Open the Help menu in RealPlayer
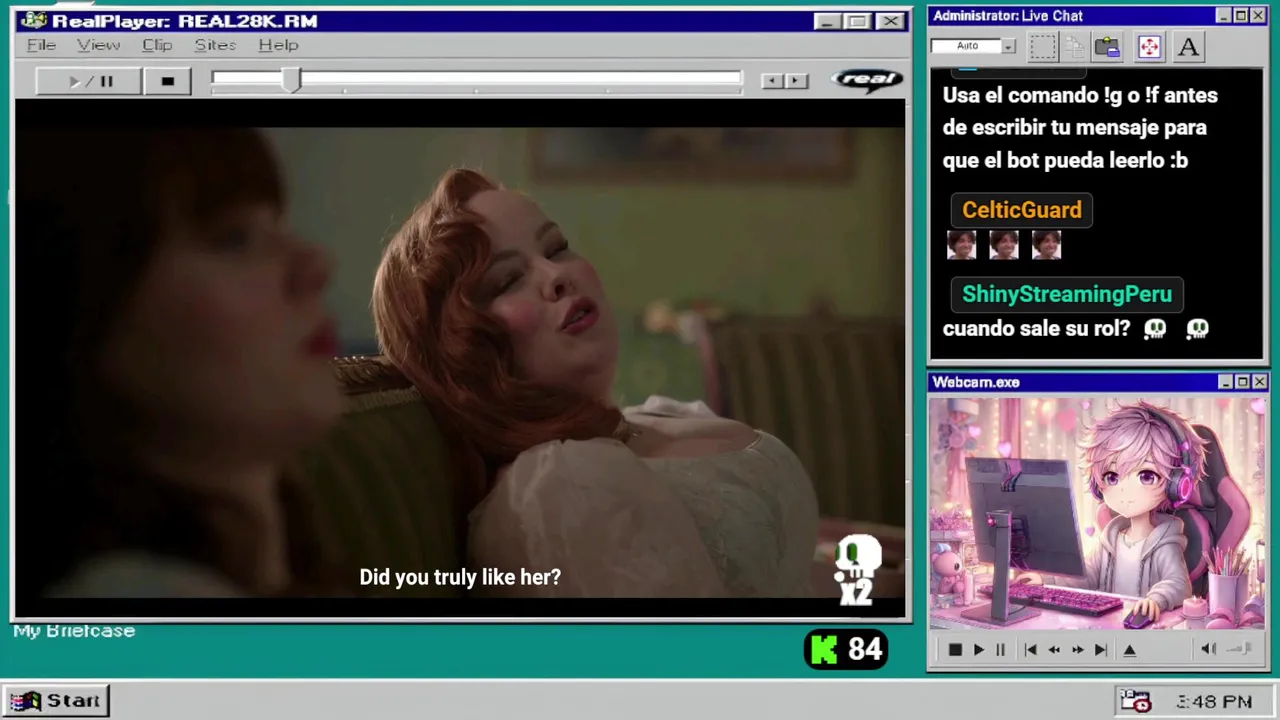The width and height of the screenshot is (1280, 720). 278,45
